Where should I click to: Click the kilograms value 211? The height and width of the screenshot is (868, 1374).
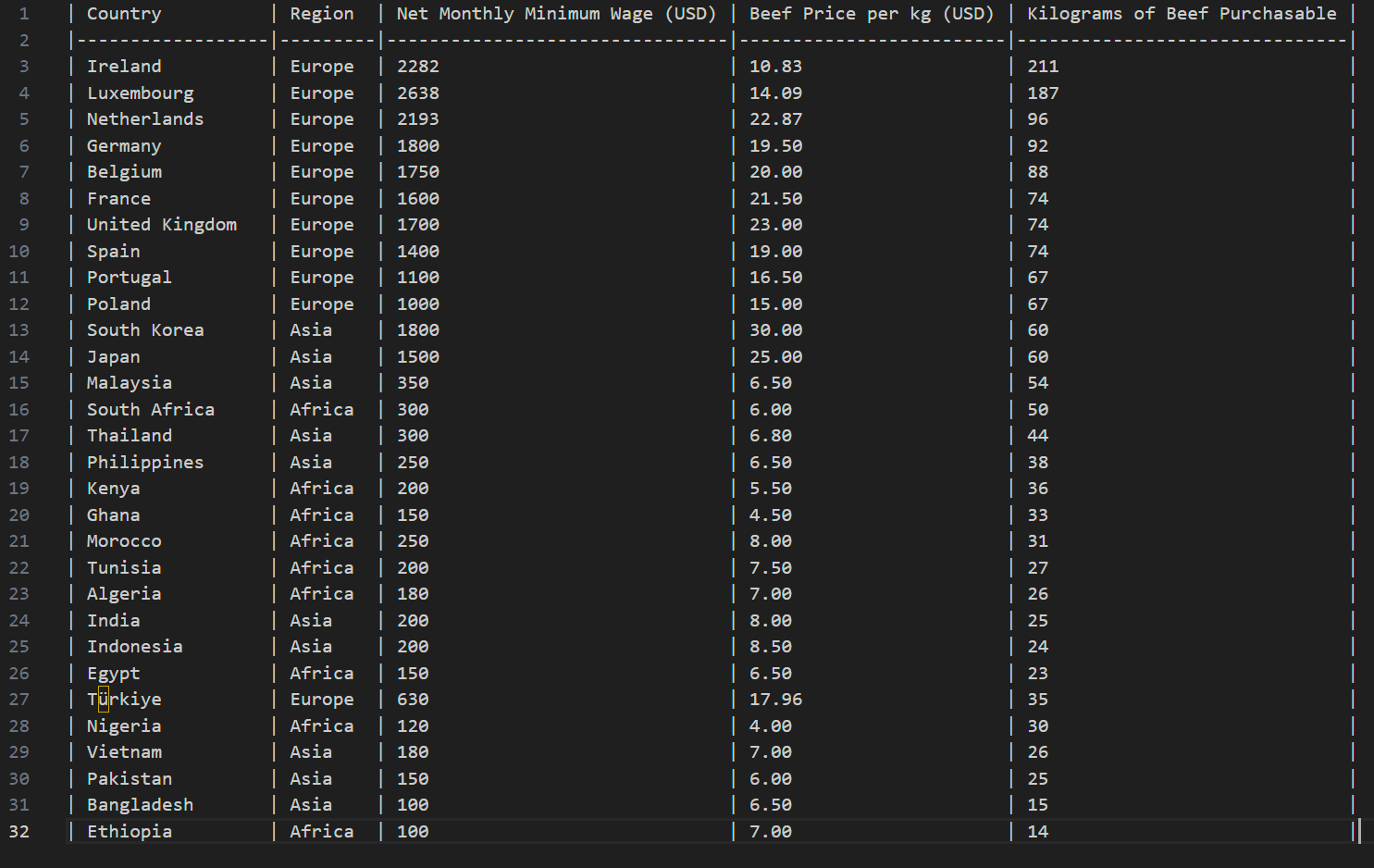pyautogui.click(x=1043, y=67)
